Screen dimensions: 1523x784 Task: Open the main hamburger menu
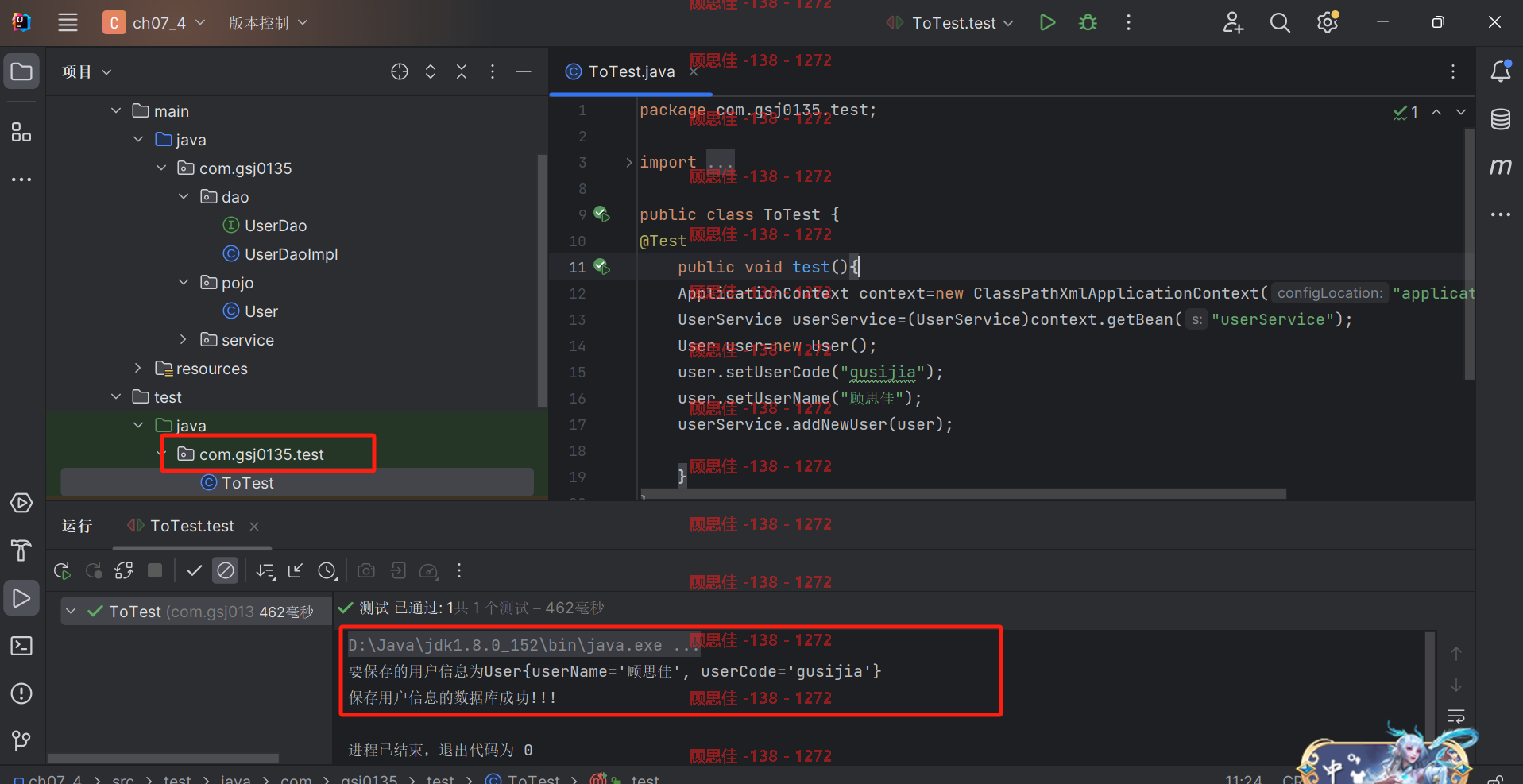(x=68, y=22)
